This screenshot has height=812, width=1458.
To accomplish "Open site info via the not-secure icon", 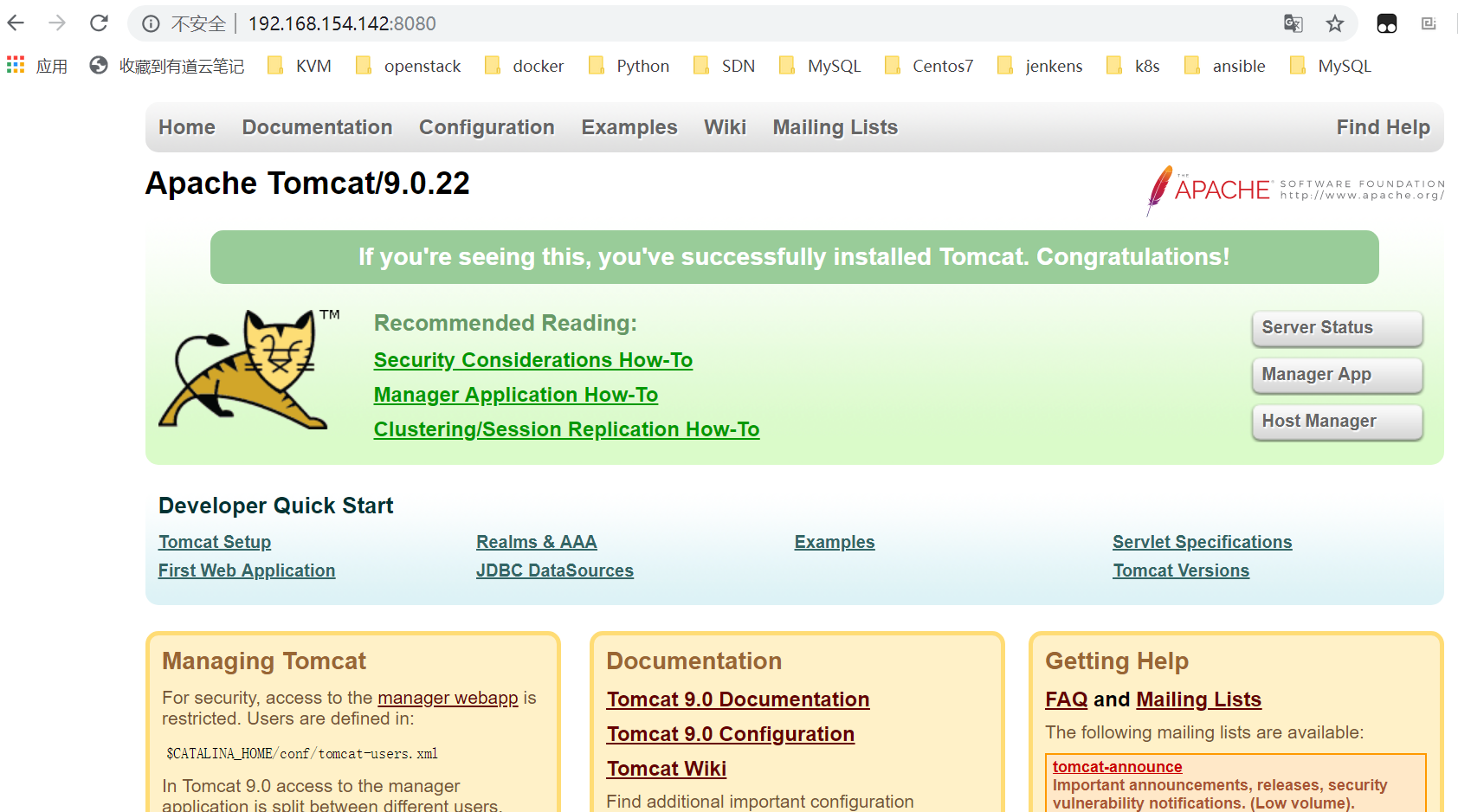I will (x=151, y=23).
